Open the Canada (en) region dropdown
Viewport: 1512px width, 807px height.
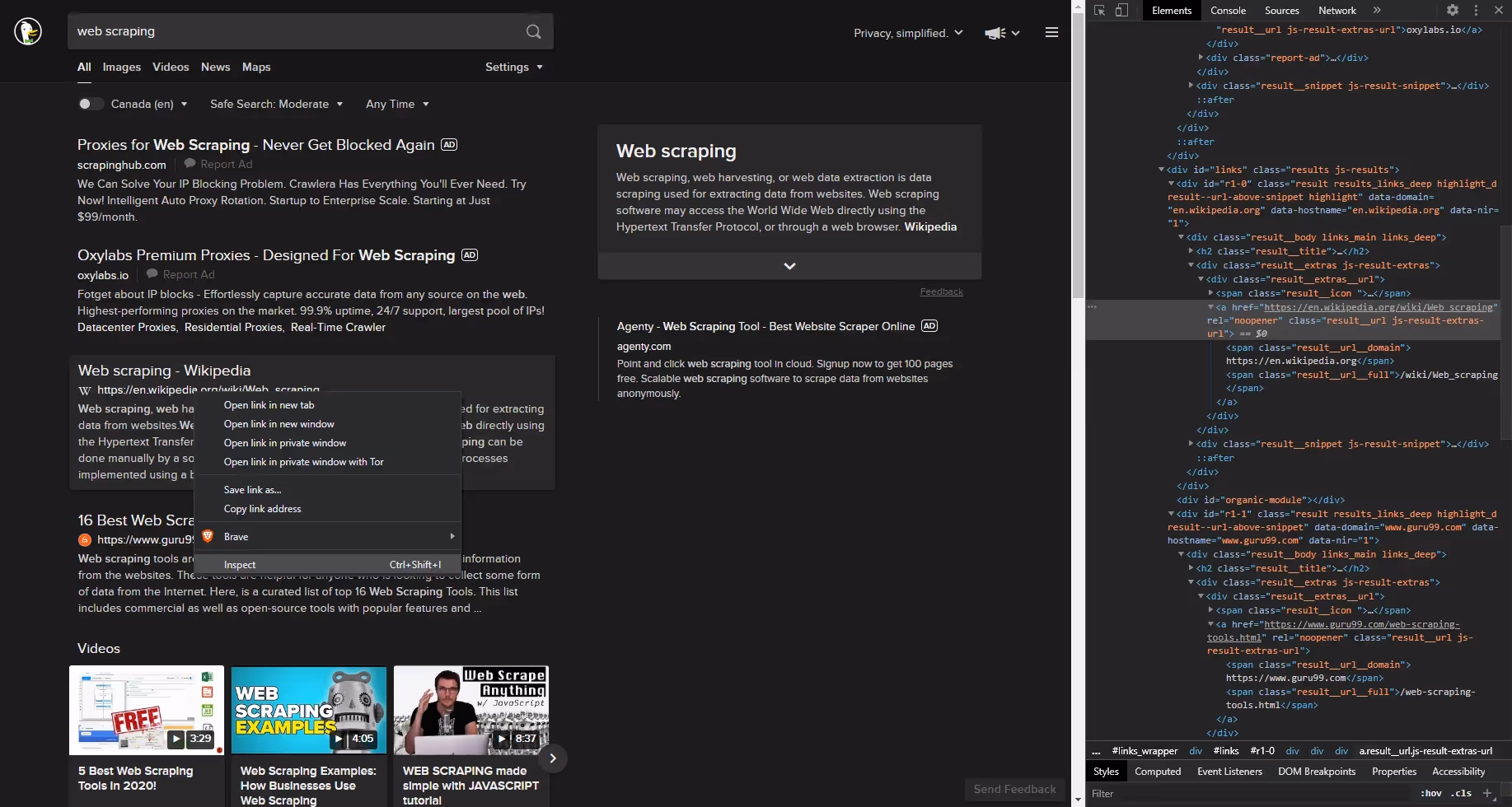coord(149,104)
